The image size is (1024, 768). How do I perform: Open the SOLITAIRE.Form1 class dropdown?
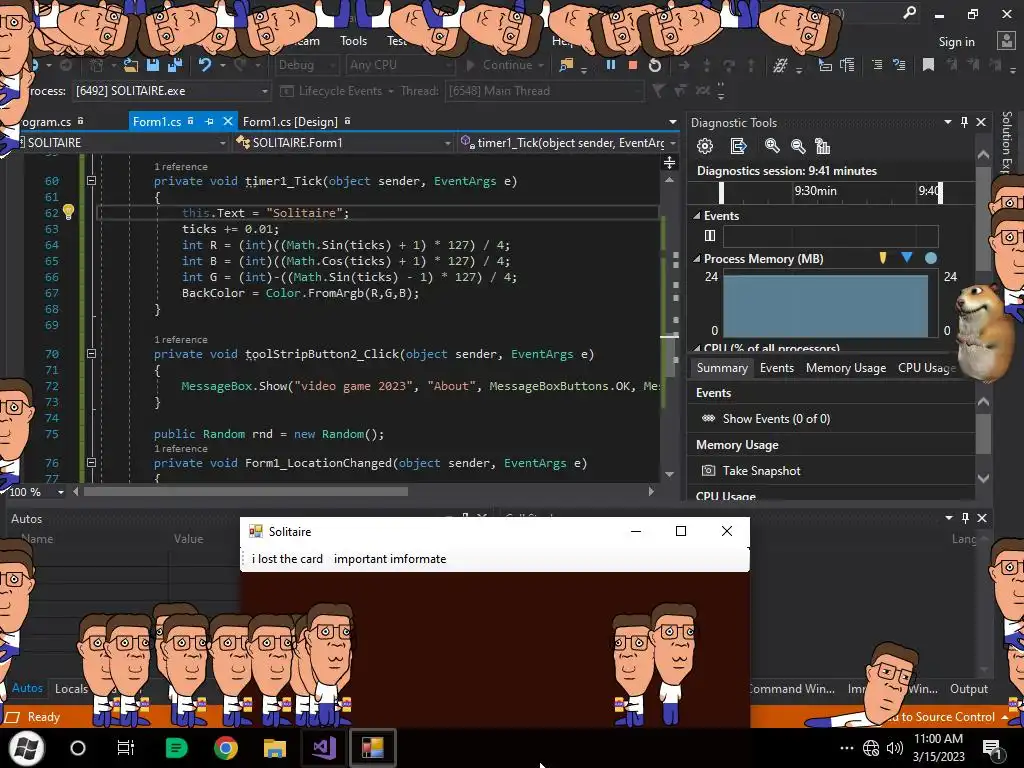(343, 142)
